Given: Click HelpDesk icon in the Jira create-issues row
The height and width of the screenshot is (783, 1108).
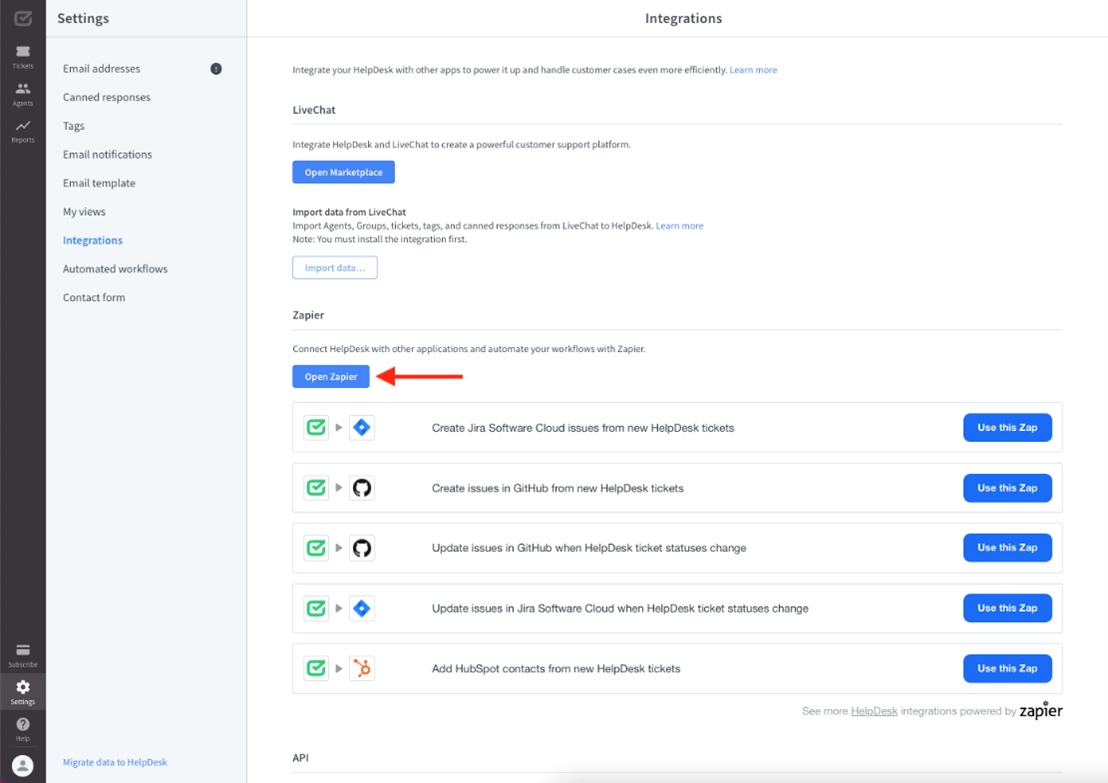Looking at the screenshot, I should [316, 428].
